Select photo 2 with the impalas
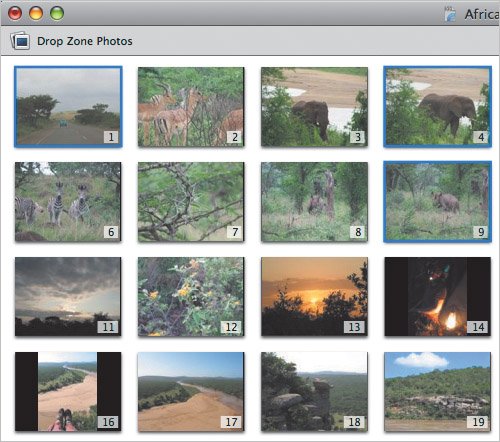Viewport: 500px width, 442px height. (191, 107)
